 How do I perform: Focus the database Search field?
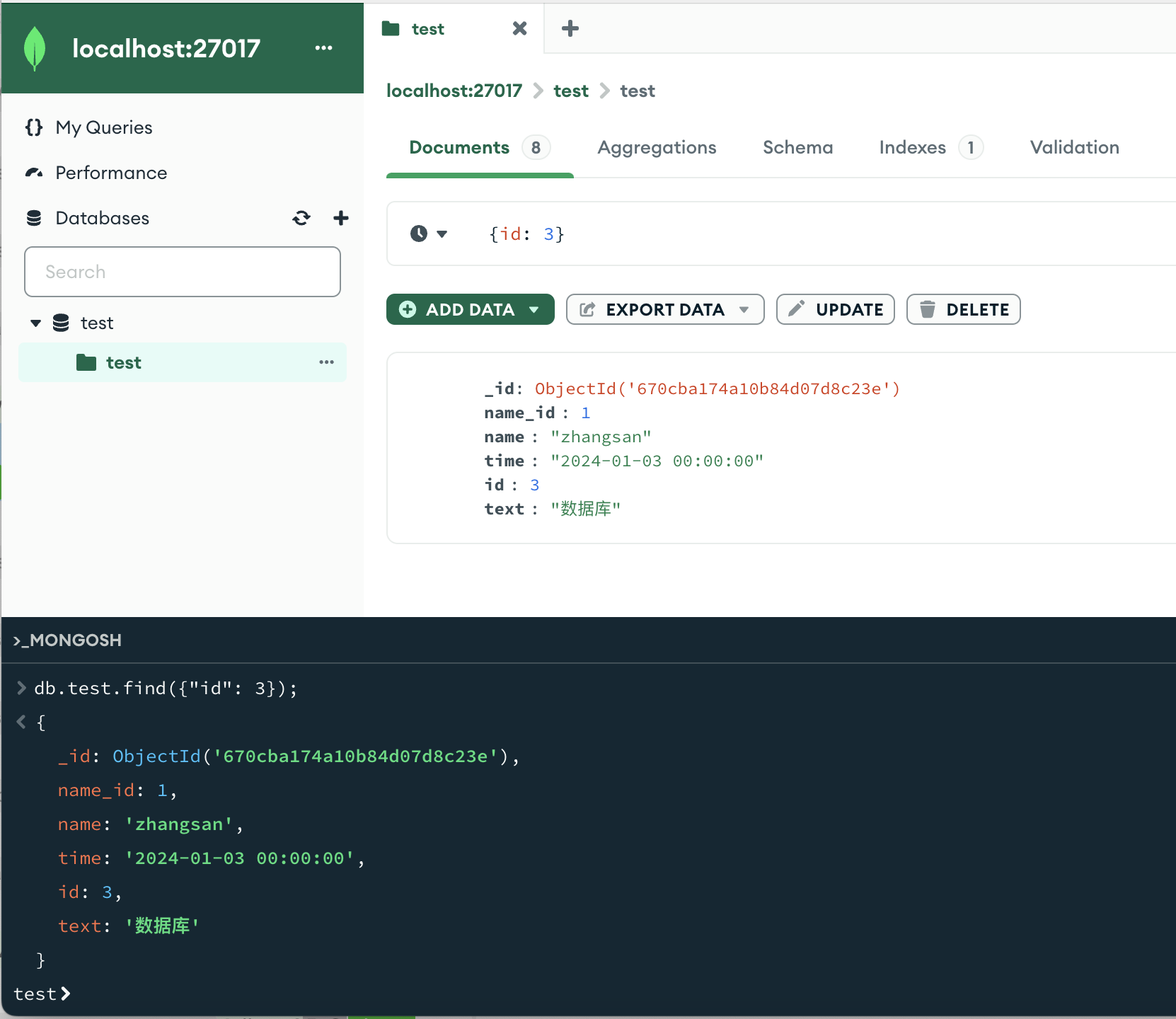click(x=183, y=272)
